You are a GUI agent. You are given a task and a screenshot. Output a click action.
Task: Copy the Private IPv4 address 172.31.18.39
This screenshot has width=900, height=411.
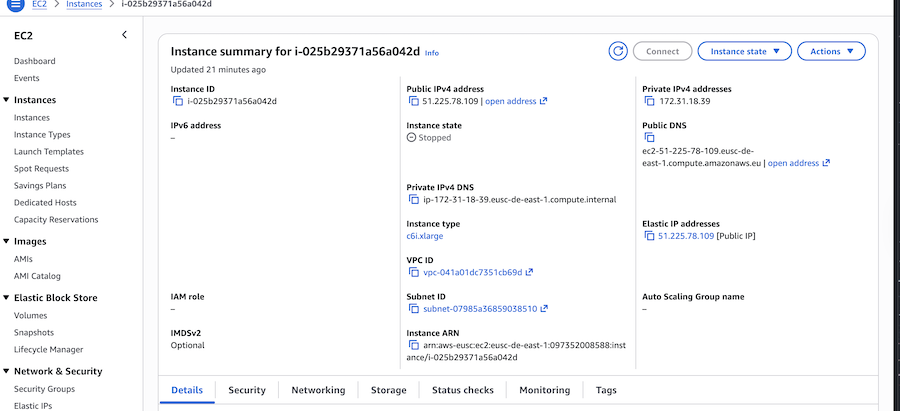click(x=649, y=101)
